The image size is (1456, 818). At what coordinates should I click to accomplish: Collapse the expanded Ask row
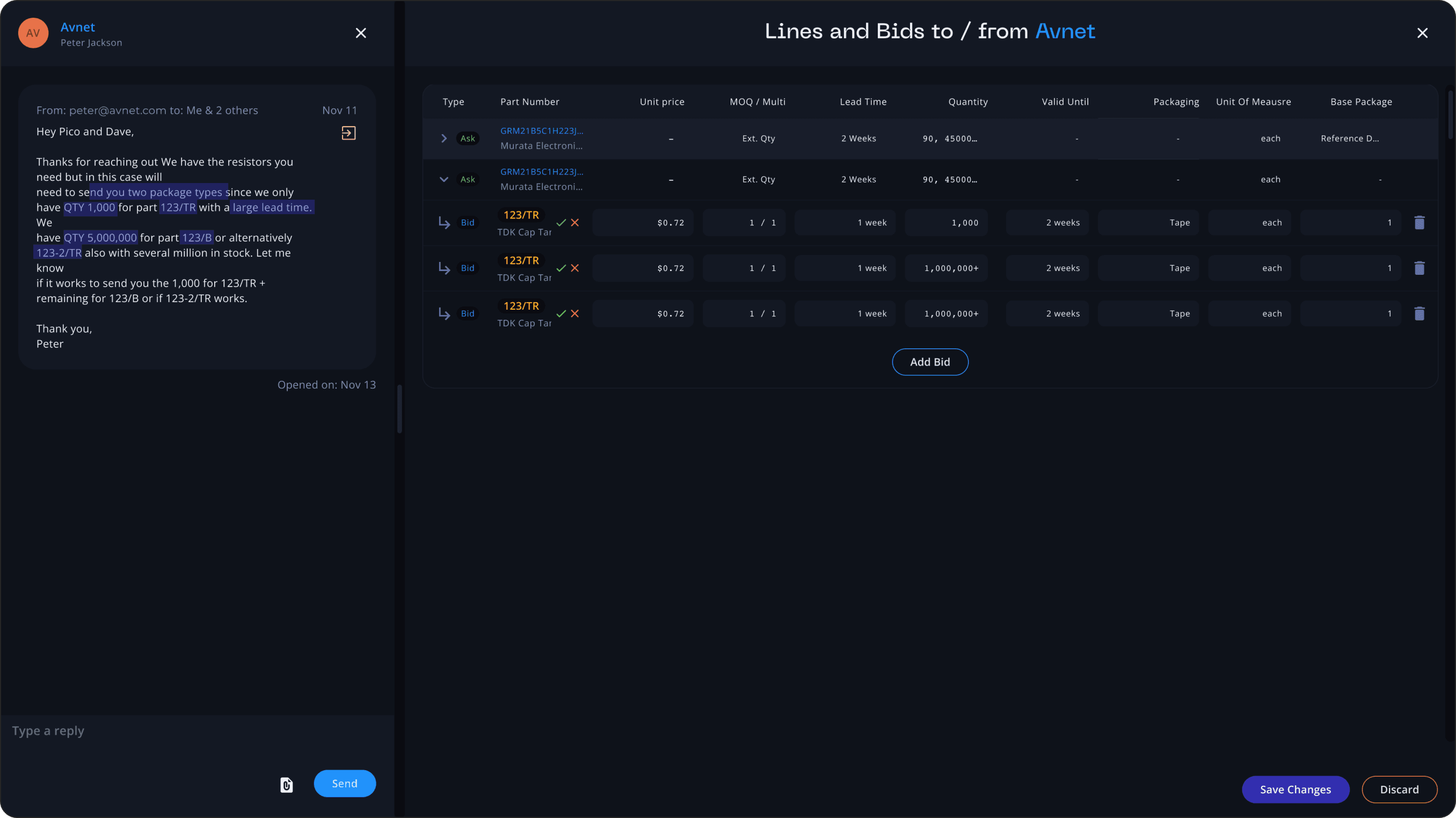tap(443, 180)
